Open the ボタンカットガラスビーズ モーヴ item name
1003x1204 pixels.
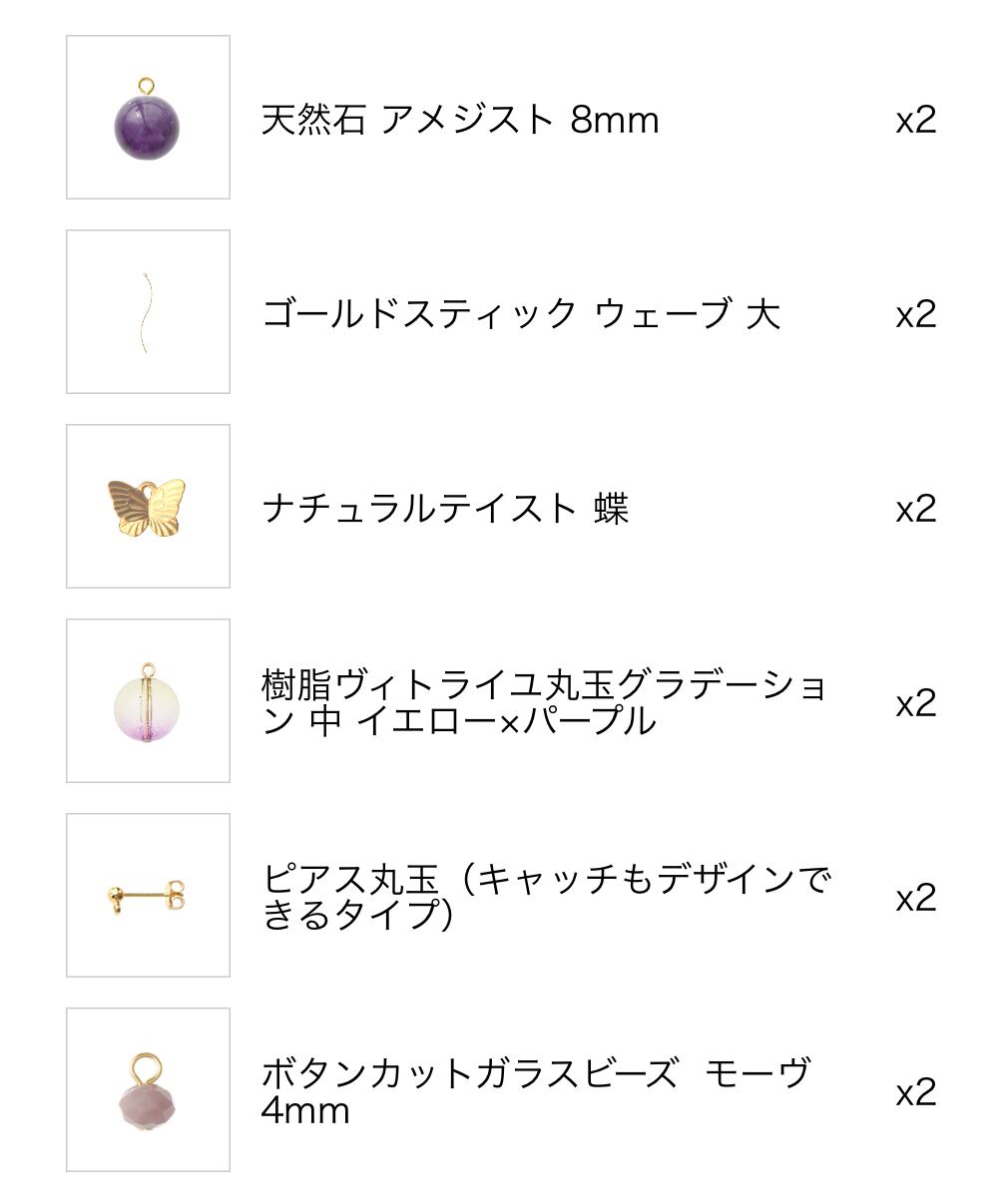(535, 1075)
